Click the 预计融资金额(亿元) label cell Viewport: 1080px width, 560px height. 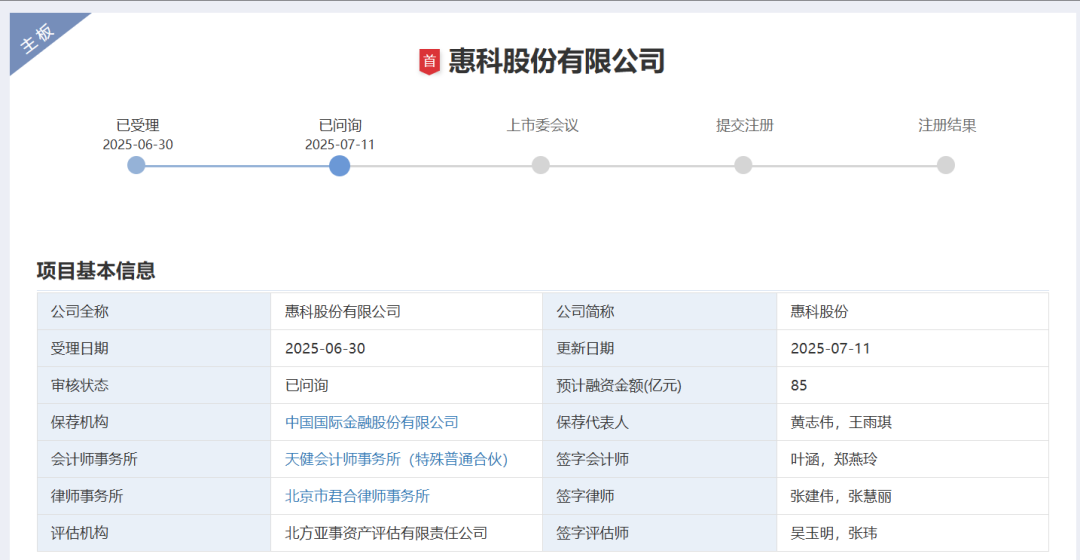click(x=660, y=385)
